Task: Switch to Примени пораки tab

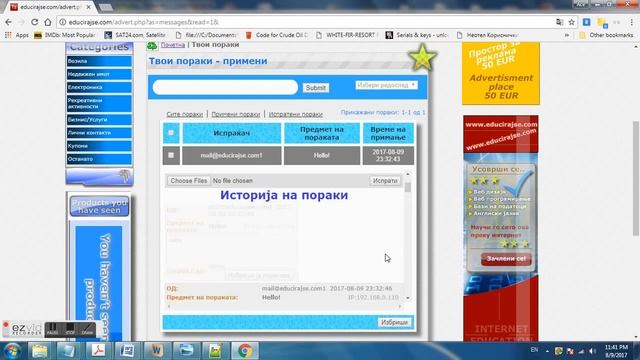Action: tap(236, 114)
